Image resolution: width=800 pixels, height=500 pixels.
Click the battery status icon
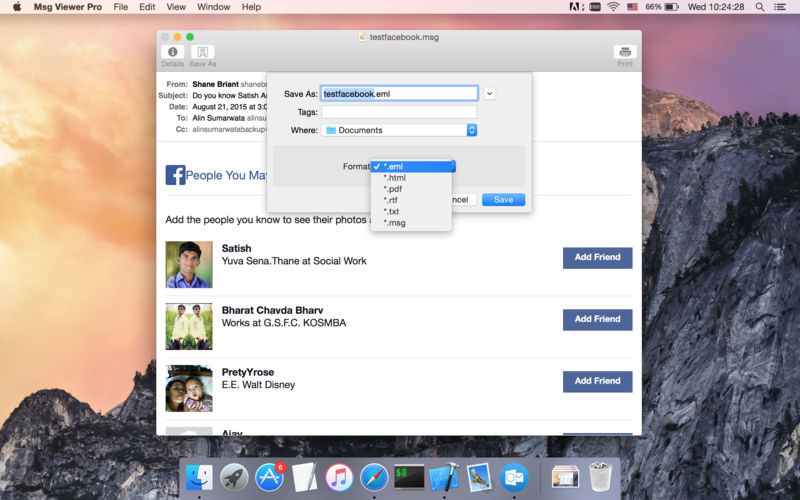coord(672,7)
